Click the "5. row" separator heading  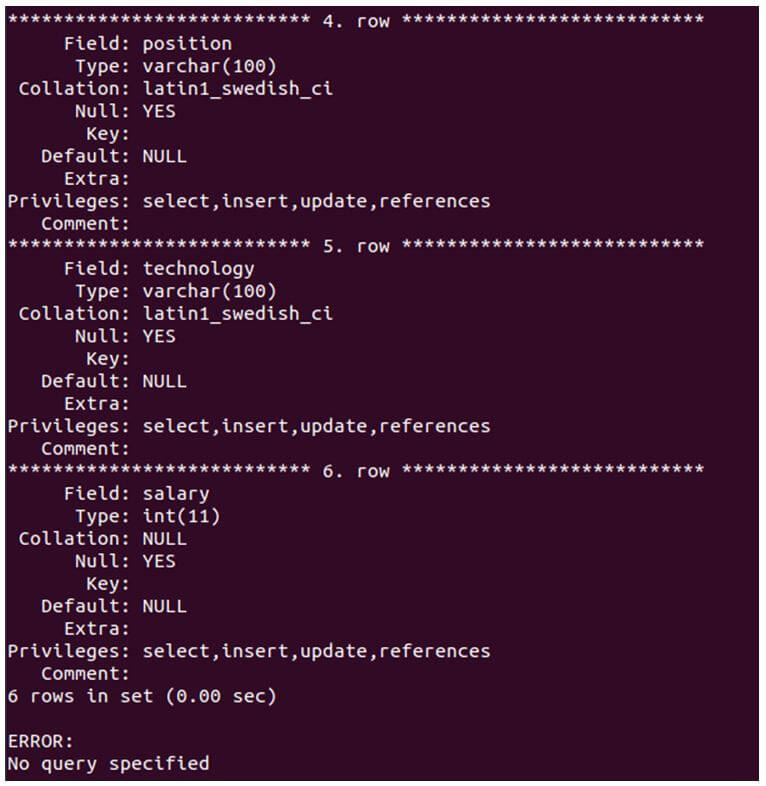[x=356, y=246]
